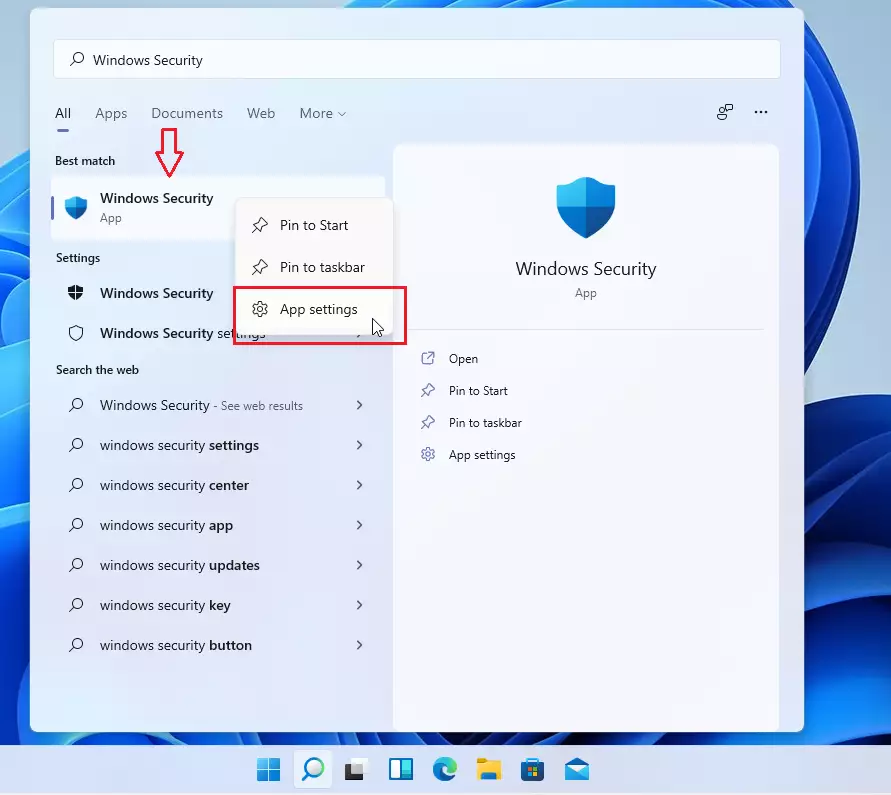Open the feedback icon near search options

725,112
